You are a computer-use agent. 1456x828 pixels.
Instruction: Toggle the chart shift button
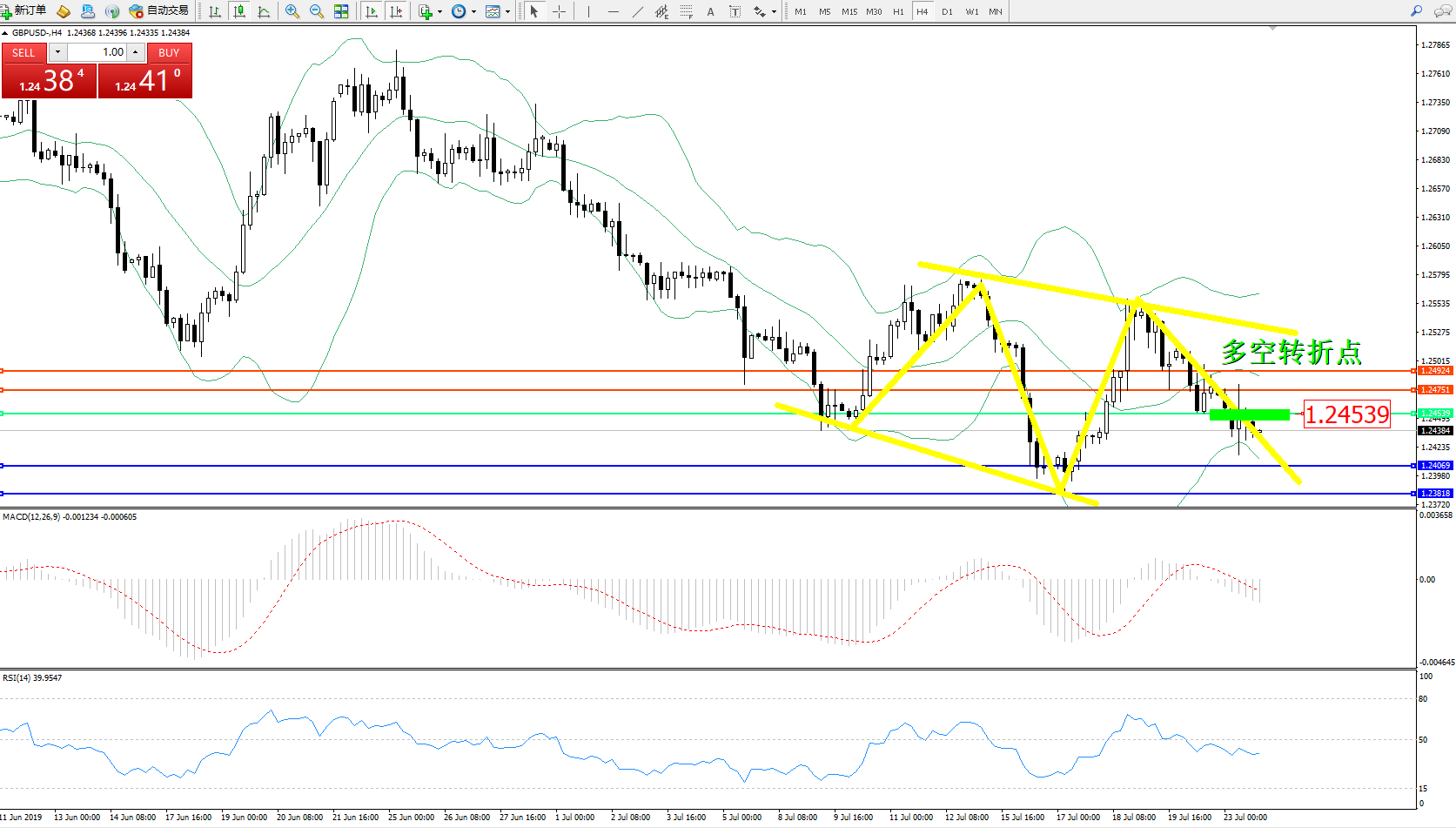click(x=396, y=11)
